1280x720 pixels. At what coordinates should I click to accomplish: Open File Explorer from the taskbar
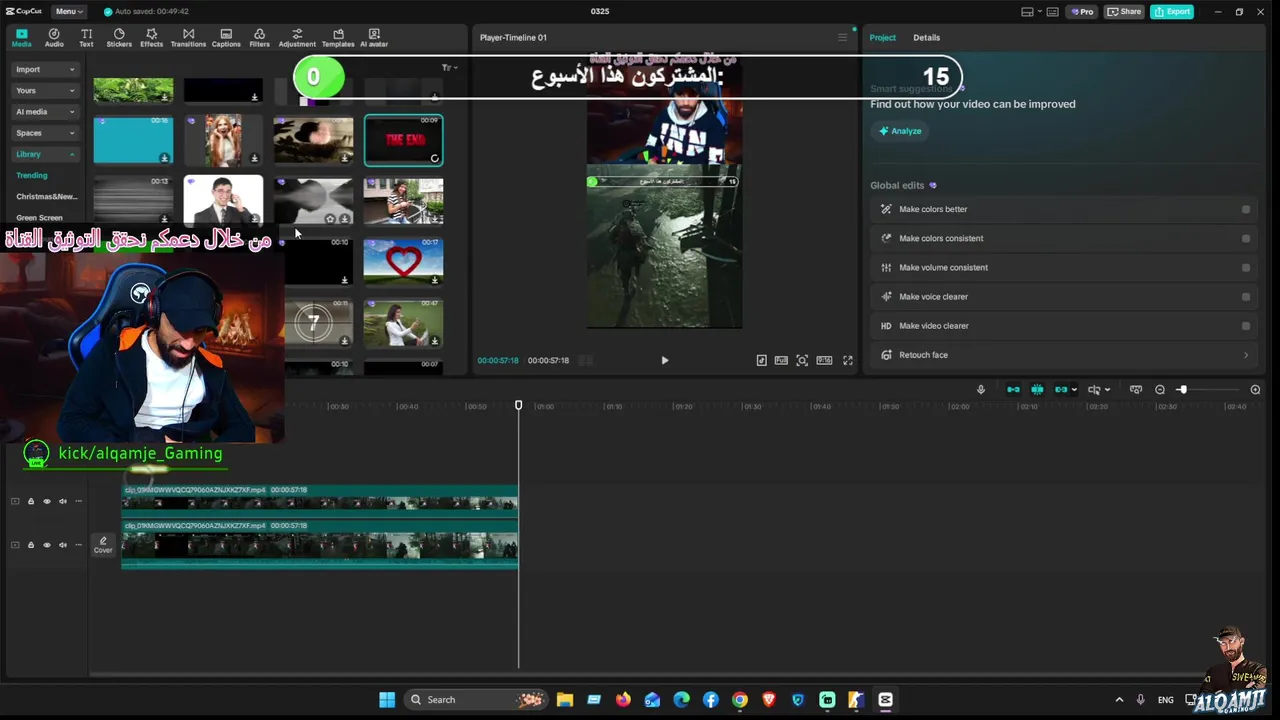pyautogui.click(x=565, y=700)
